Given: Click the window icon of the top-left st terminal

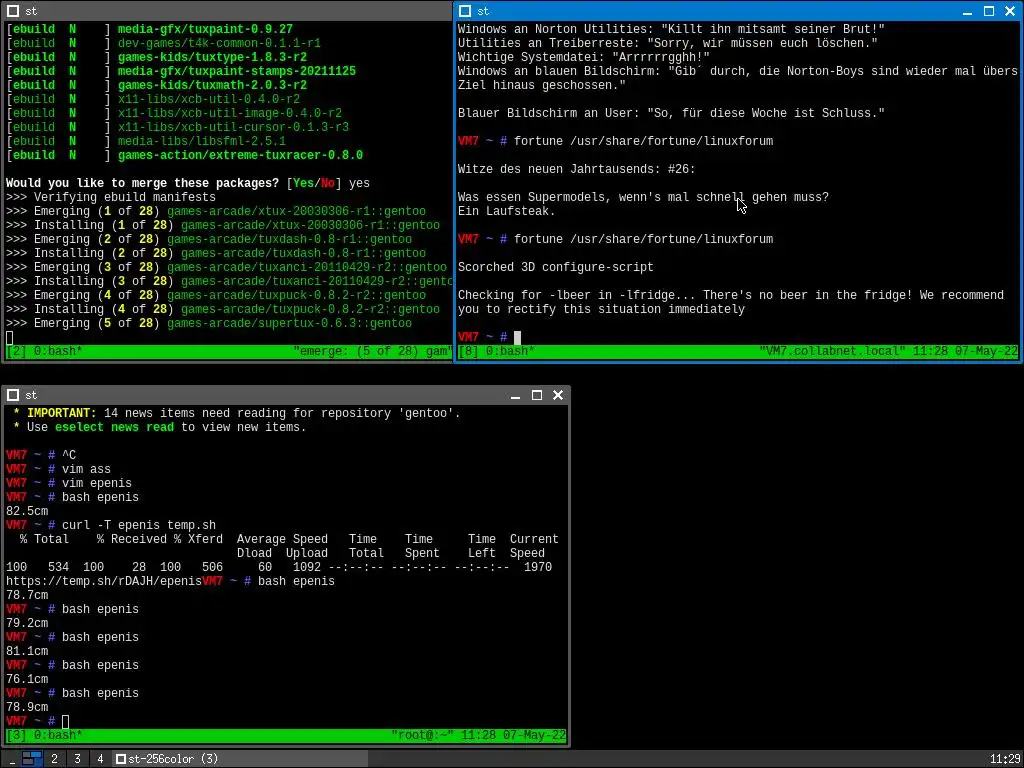Looking at the screenshot, I should 13,11.
